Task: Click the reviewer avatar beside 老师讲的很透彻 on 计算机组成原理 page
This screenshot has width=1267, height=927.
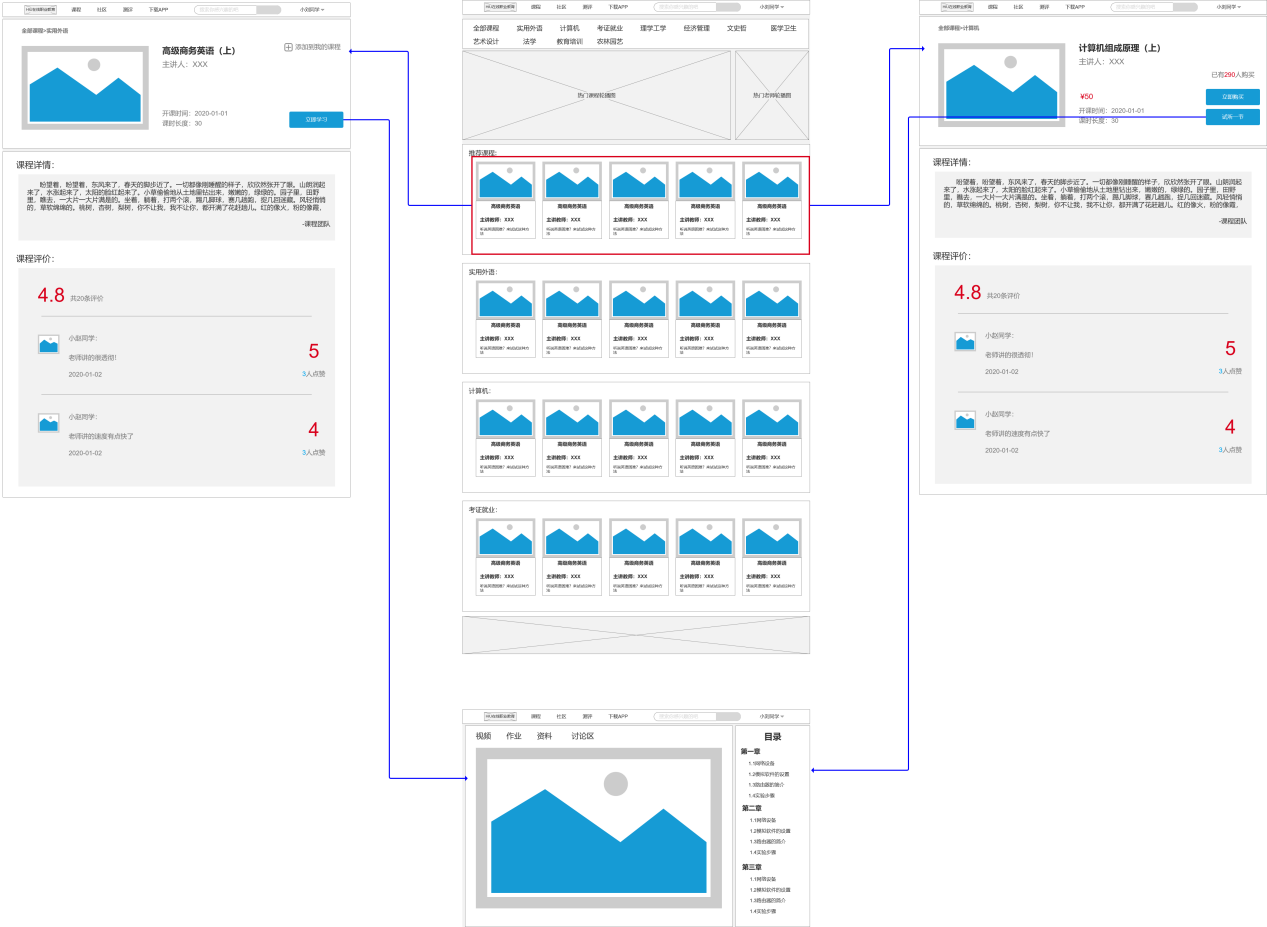Action: click(965, 341)
